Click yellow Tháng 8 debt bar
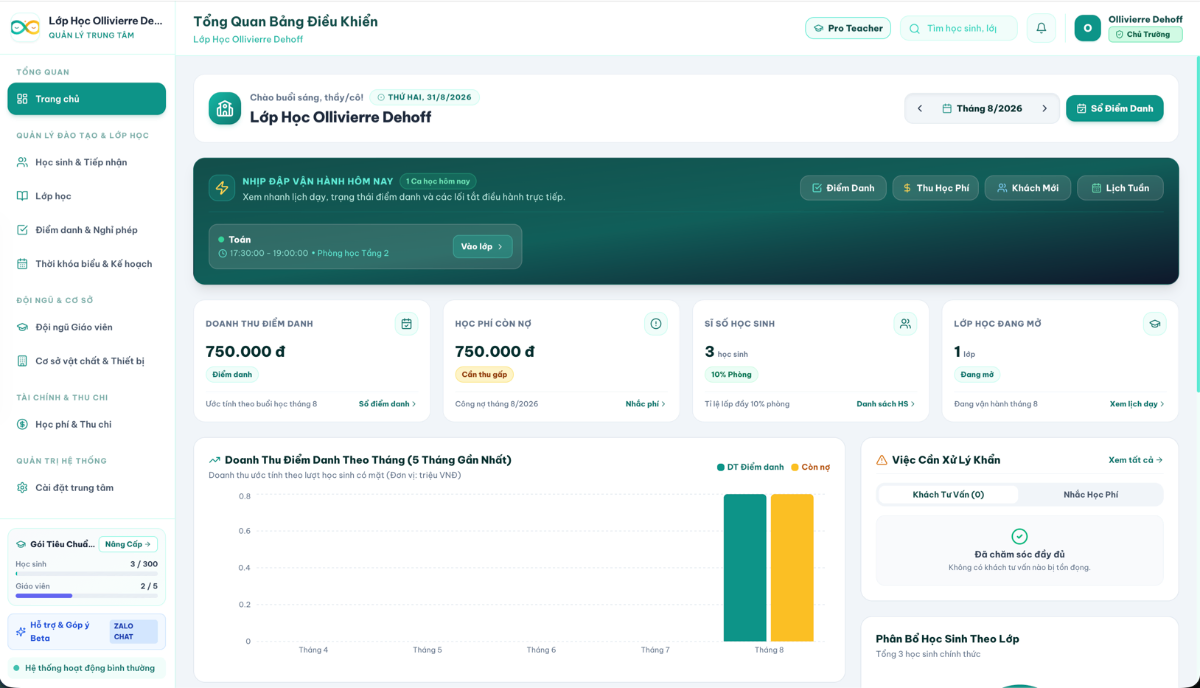Viewport: 1200px width, 688px height. click(792, 568)
